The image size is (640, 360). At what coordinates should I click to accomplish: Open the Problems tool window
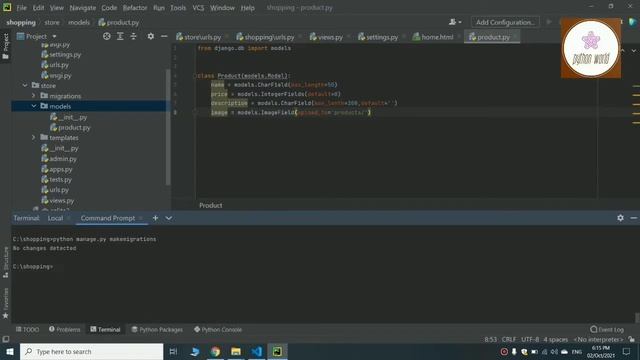tap(64, 329)
